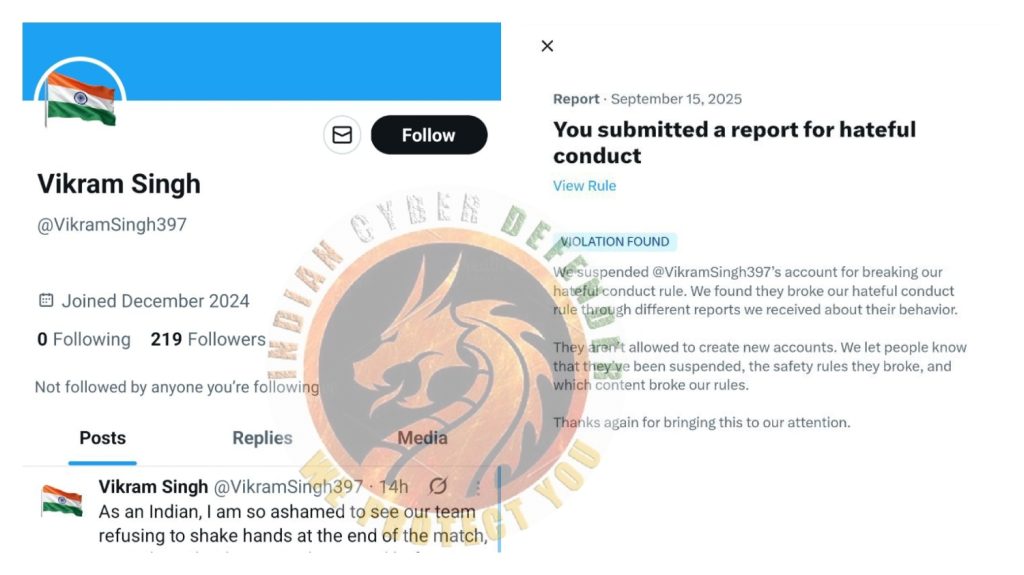
Task: Open the three-dot more menu on the post
Action: (x=477, y=488)
